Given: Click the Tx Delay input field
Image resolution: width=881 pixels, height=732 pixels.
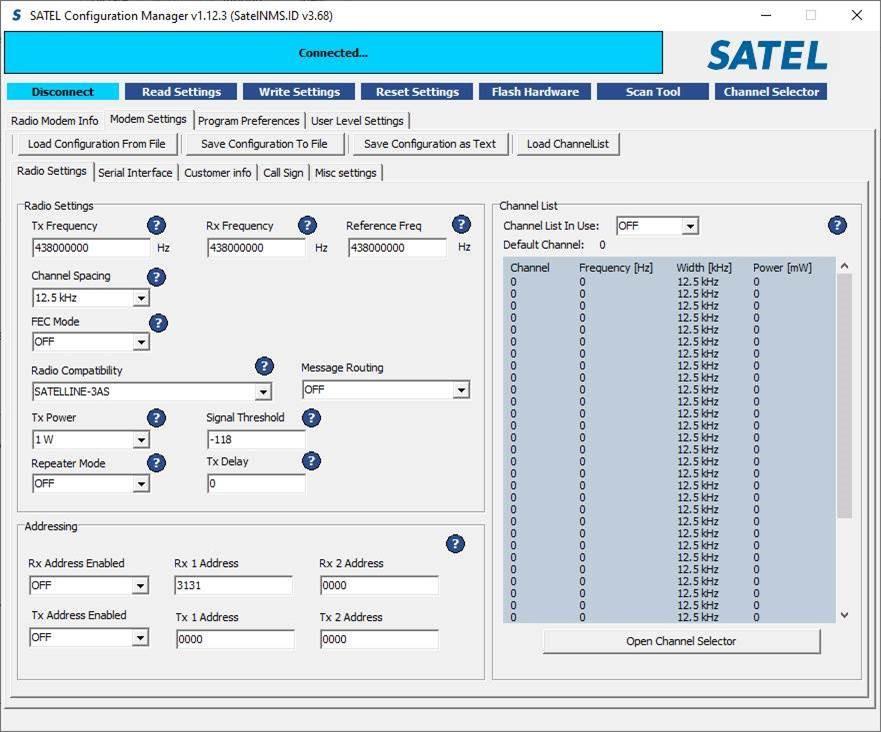Looking at the screenshot, I should point(256,484).
